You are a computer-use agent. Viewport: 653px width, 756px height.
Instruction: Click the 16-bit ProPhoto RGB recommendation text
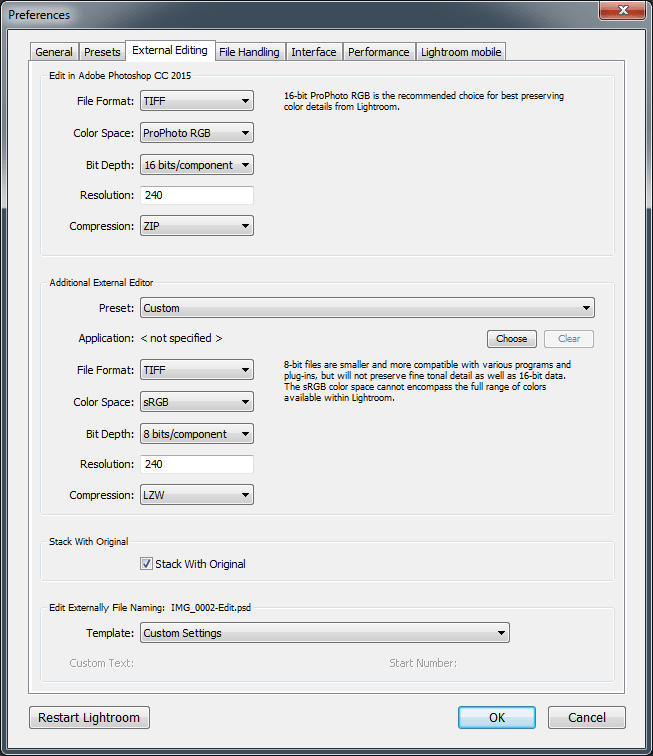tap(423, 101)
